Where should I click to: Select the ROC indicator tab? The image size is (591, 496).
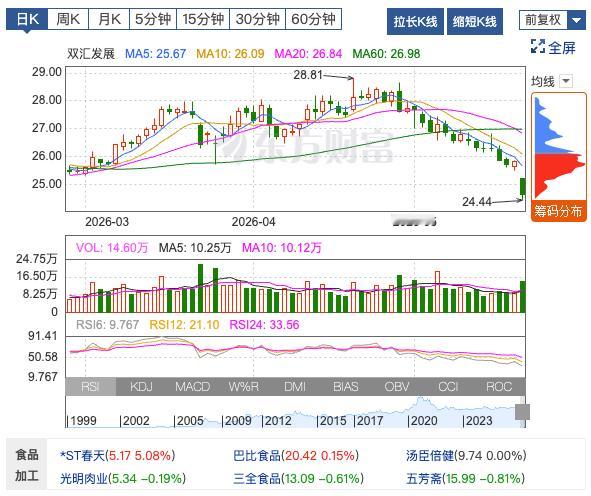pos(499,386)
